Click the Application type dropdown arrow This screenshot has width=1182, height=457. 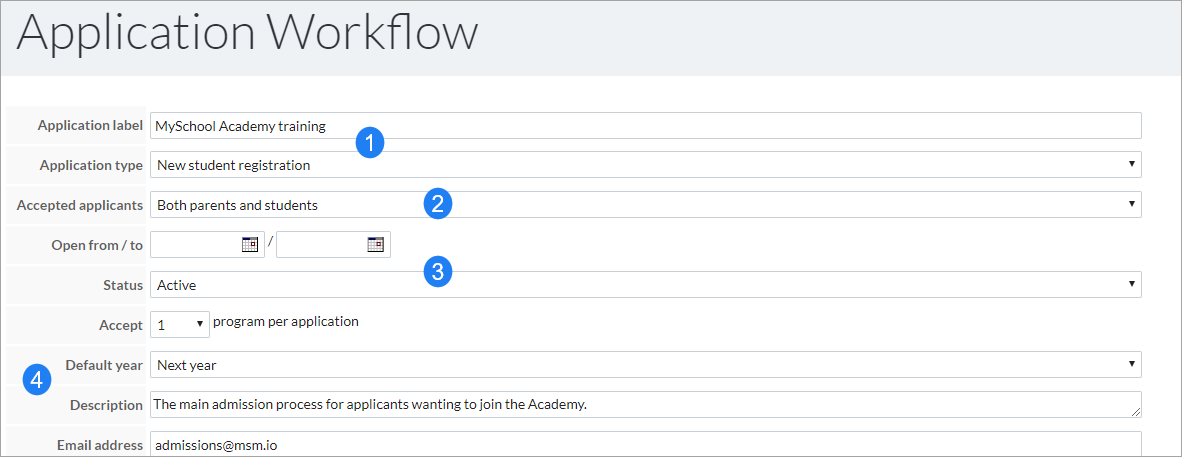pyautogui.click(x=1131, y=164)
